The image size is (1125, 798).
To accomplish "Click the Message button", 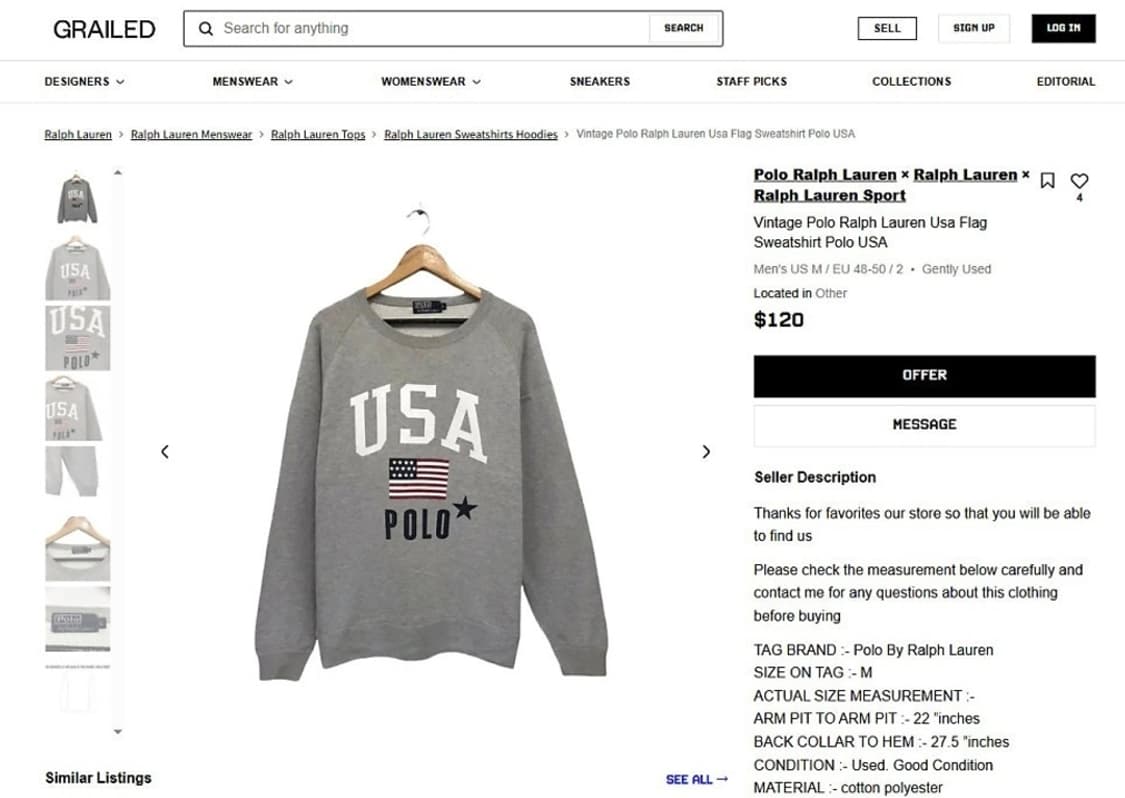I will click(924, 425).
